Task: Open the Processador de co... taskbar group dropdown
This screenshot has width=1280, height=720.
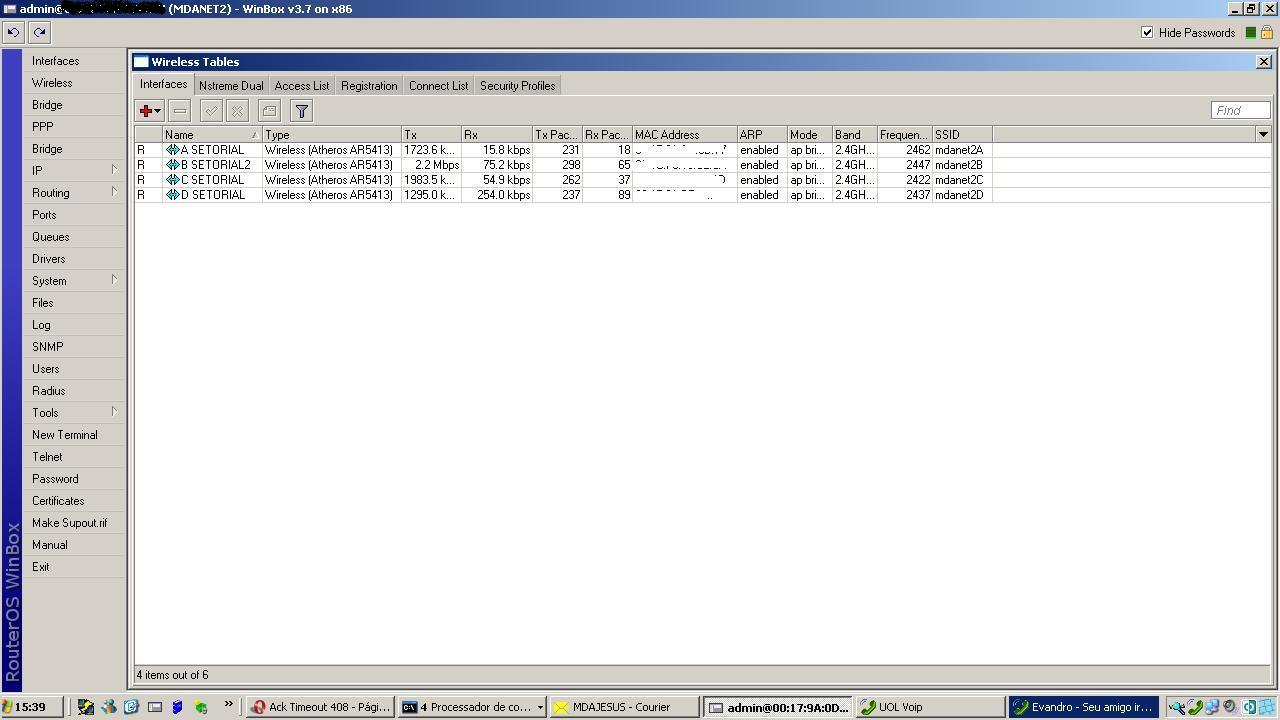Action: tap(540, 707)
